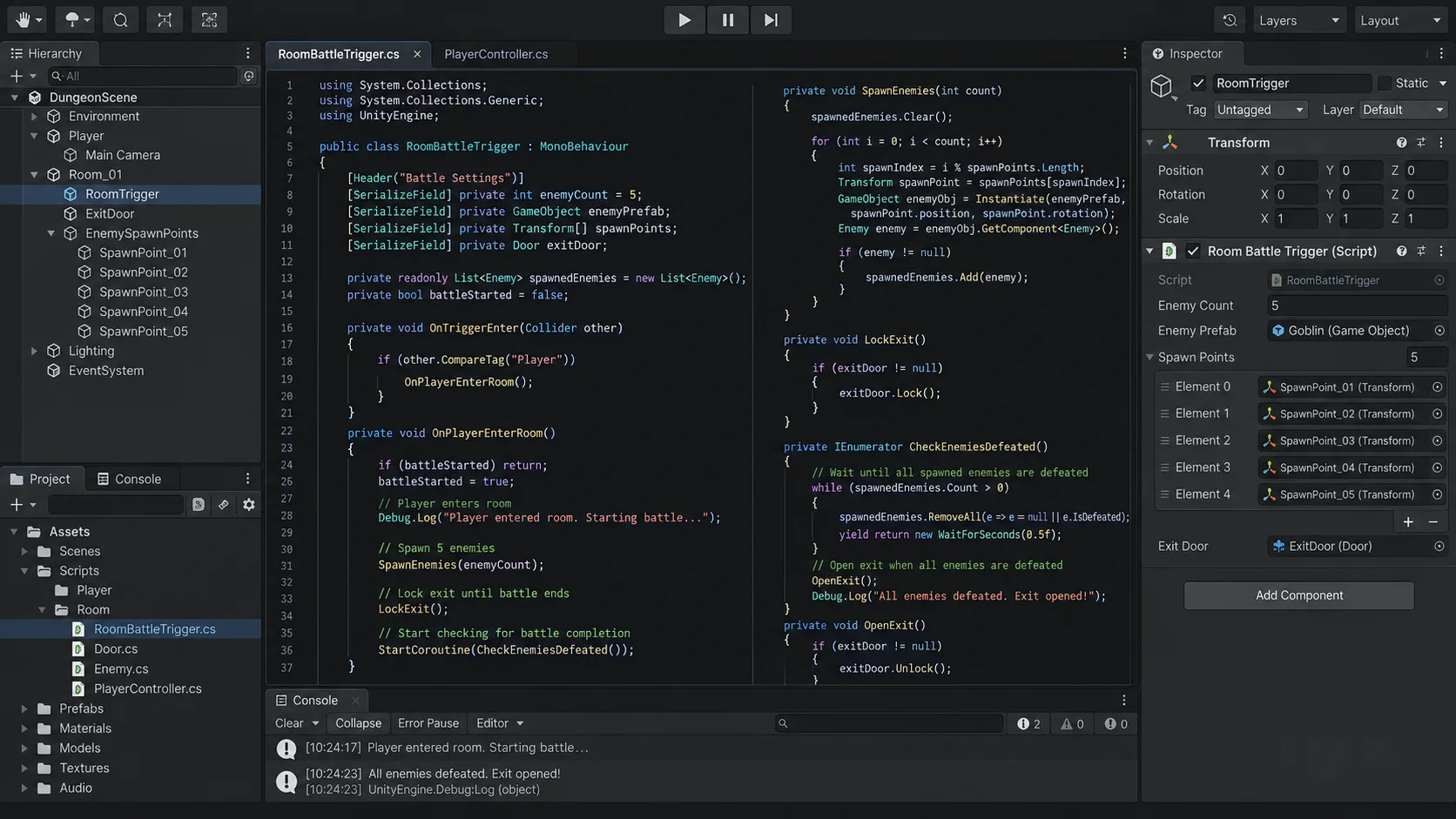Collapse the DungeonScene tree node
The height and width of the screenshot is (819, 1456).
click(15, 97)
